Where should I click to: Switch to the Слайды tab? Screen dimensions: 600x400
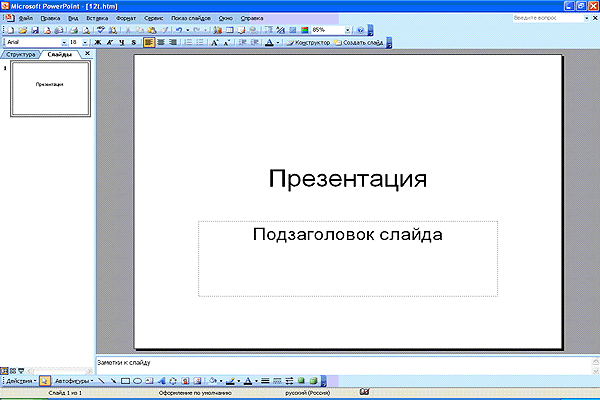60,54
